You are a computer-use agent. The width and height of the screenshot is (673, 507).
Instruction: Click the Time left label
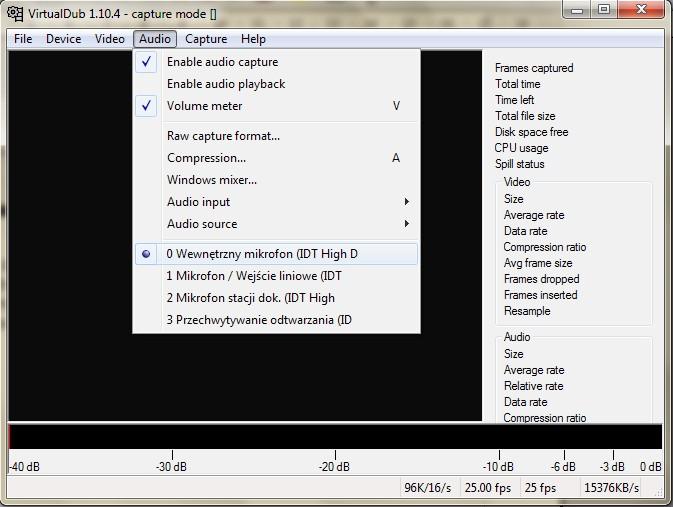(515, 100)
